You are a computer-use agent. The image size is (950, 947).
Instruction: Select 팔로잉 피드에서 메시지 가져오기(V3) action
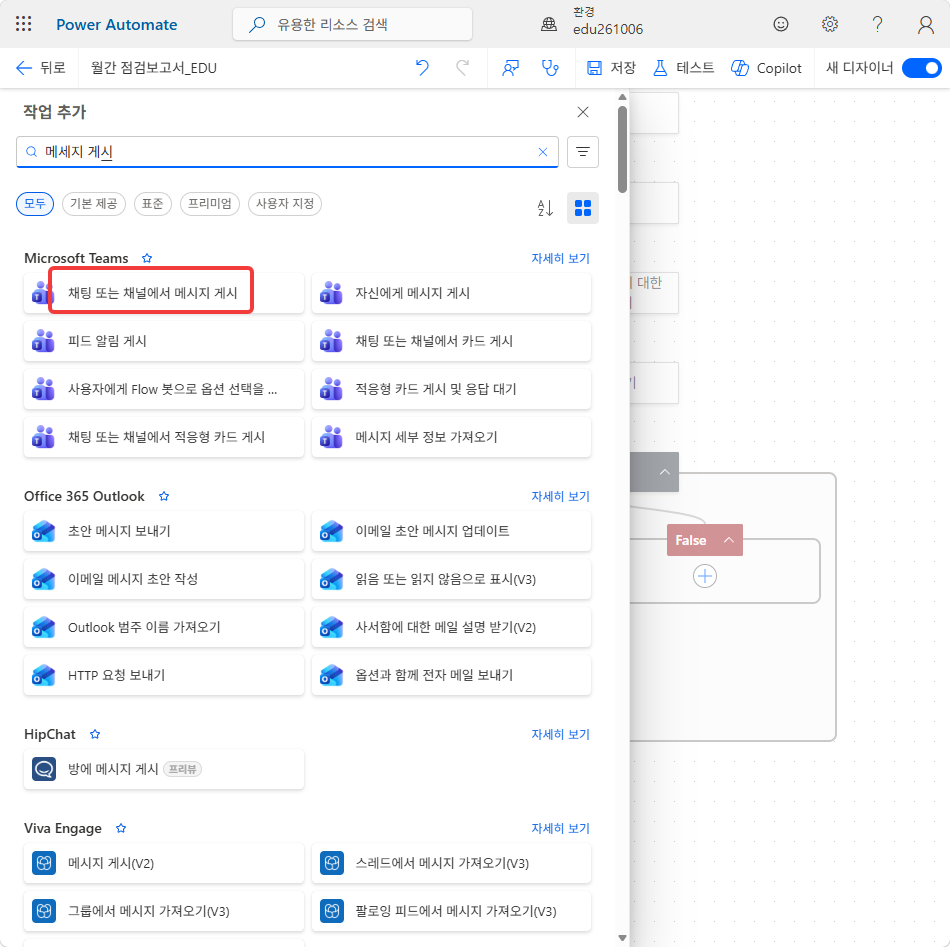pos(451,911)
